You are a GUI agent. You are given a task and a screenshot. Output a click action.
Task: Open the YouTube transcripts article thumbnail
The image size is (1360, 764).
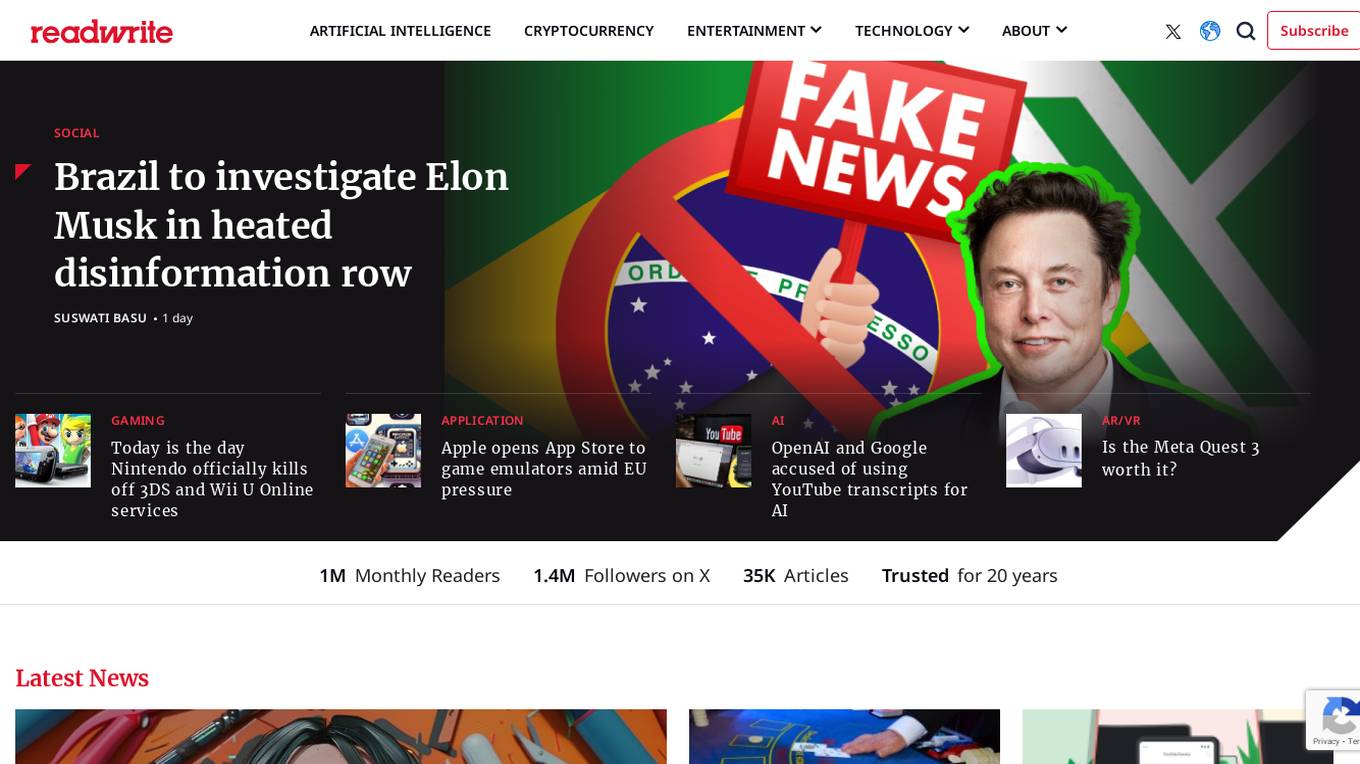click(713, 451)
